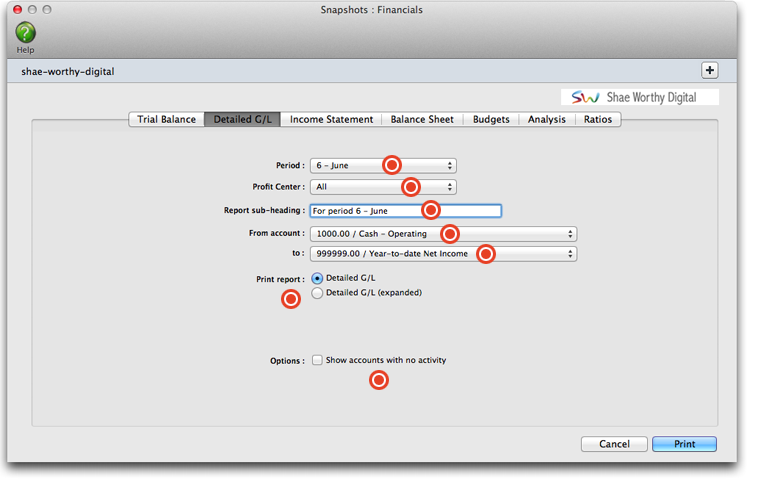
Task: Switch to the Ratios tab
Action: tap(598, 119)
